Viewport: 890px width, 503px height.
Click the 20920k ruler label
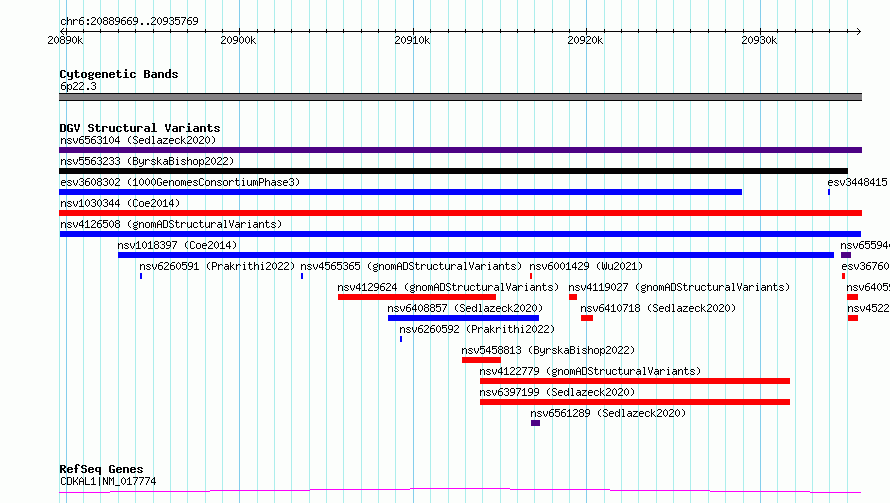pyautogui.click(x=585, y=40)
